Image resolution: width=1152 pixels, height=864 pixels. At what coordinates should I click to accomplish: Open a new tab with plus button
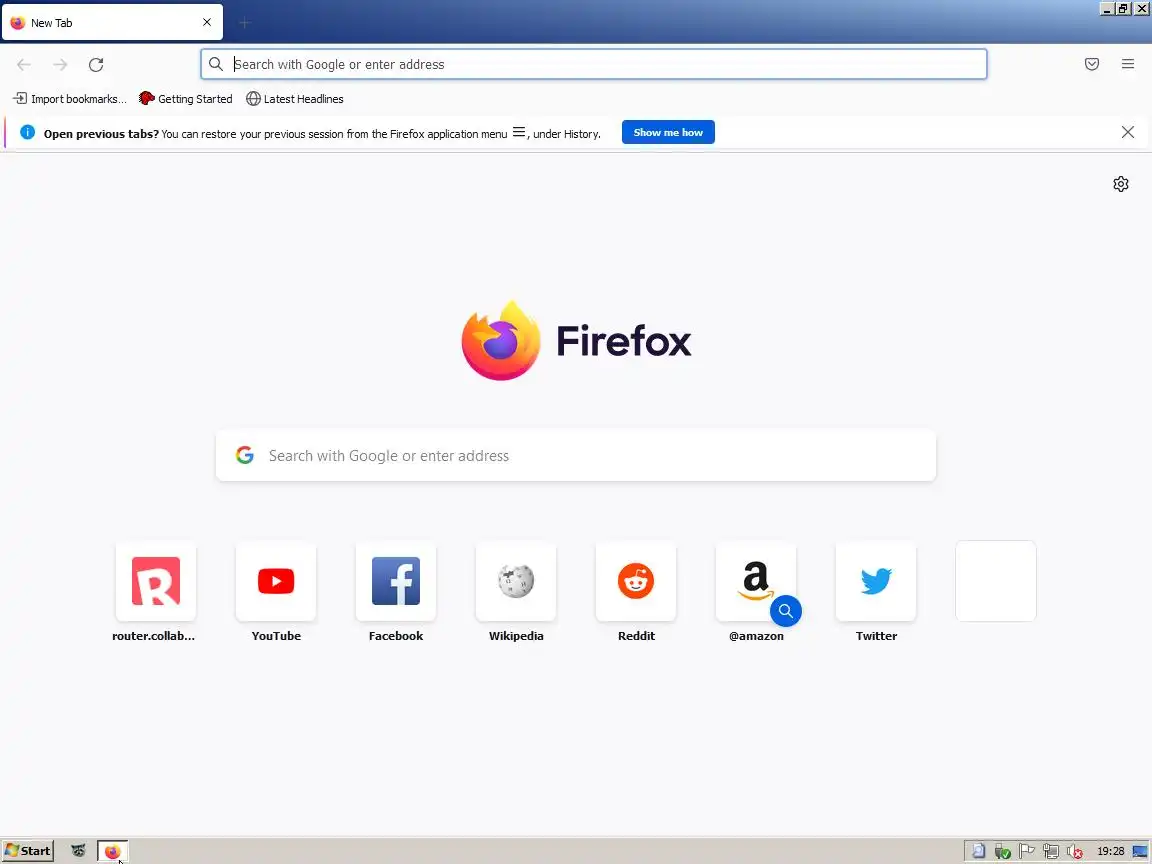point(245,23)
